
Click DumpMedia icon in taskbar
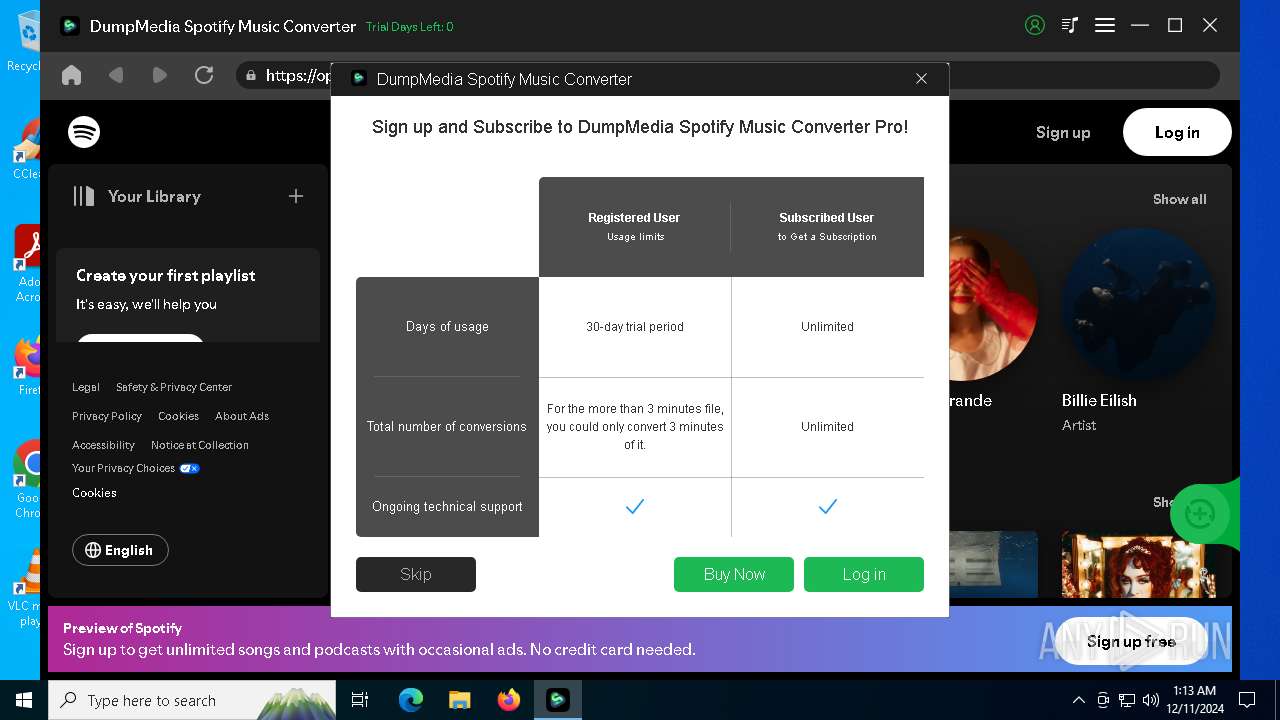tap(558, 700)
